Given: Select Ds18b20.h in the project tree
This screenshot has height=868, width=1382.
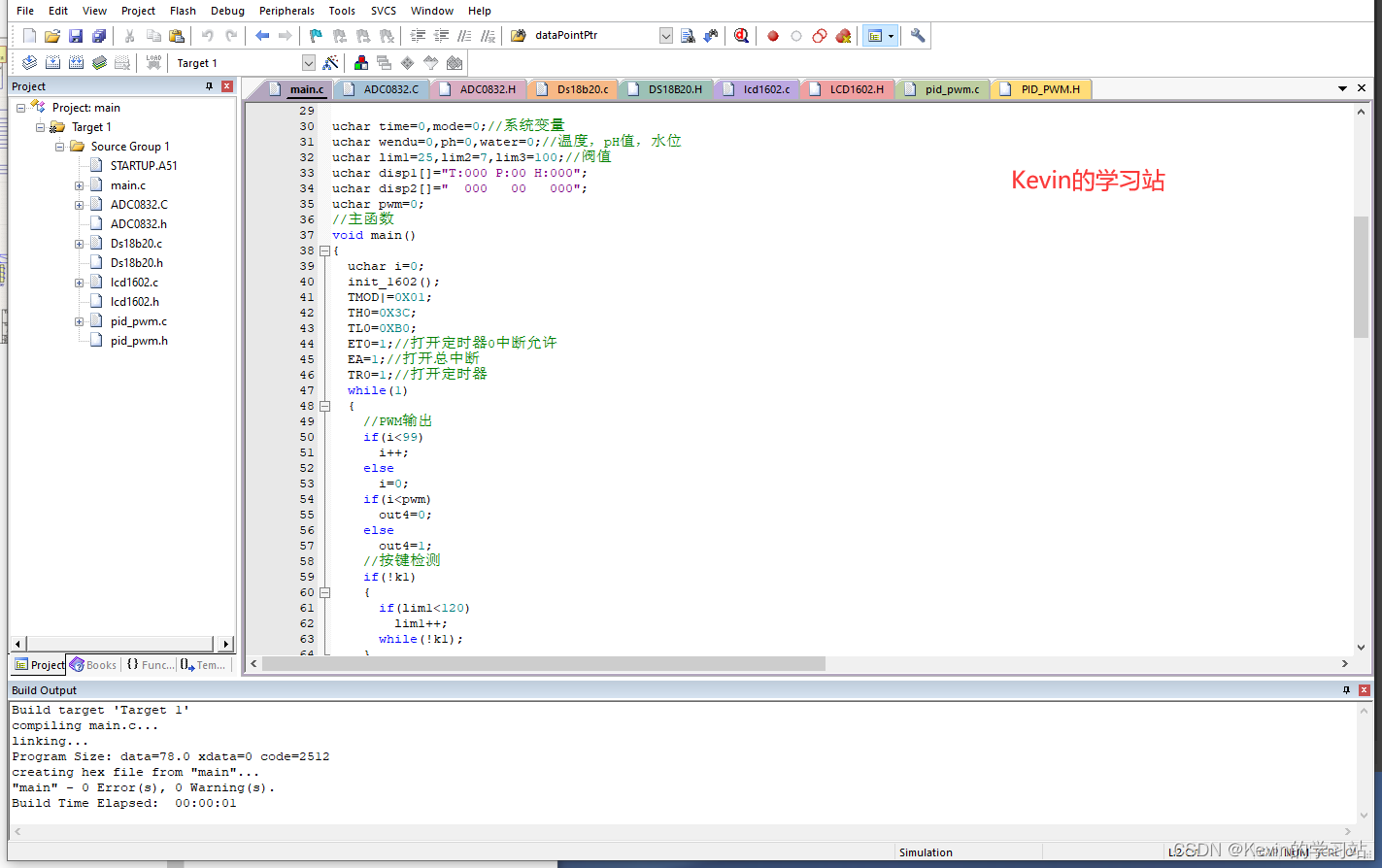Looking at the screenshot, I should (136, 263).
